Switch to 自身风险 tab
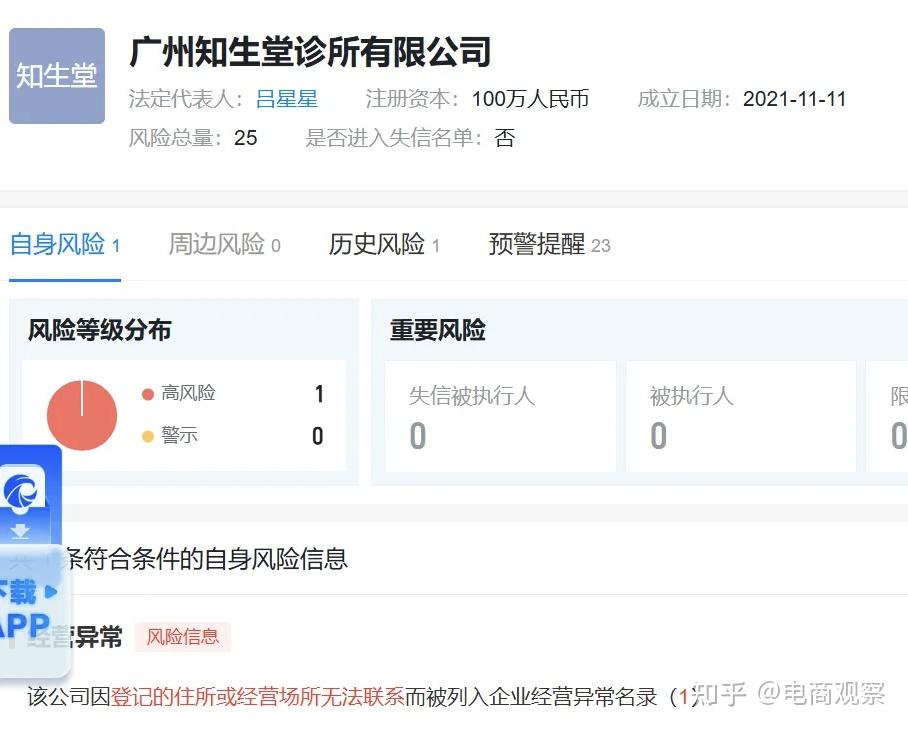 pyautogui.click(x=65, y=244)
